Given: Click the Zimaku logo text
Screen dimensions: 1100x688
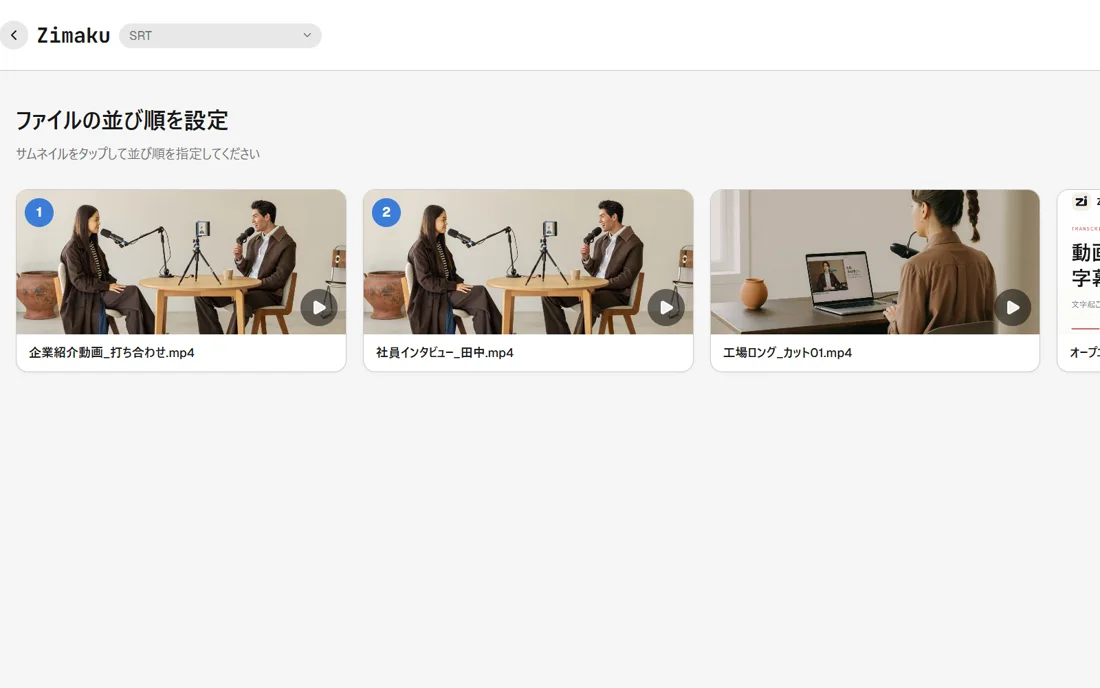Looking at the screenshot, I should (x=74, y=36).
